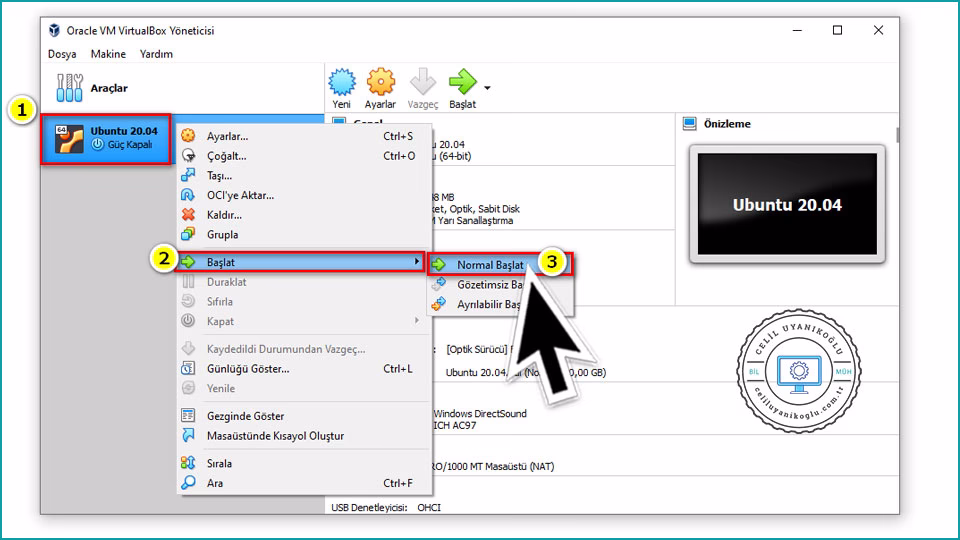Viewport: 960px width, 540px height.
Task: Click the Normal Başlat green arrow icon
Action: point(438,264)
